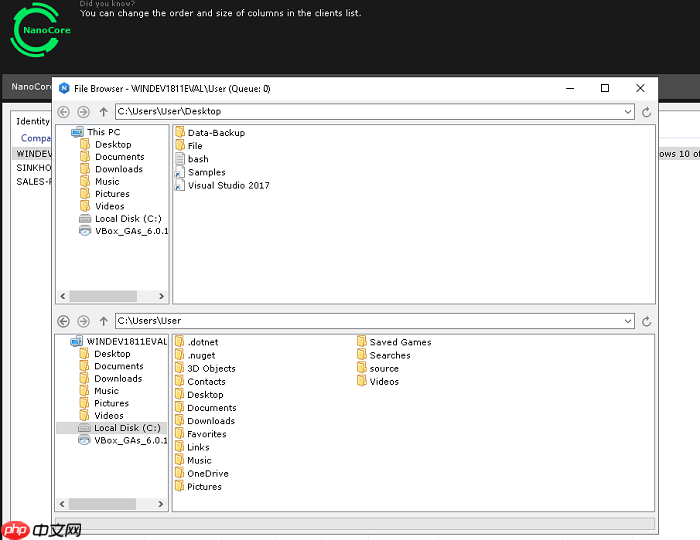Select the source folder
The height and width of the screenshot is (540, 700).
[378, 368]
